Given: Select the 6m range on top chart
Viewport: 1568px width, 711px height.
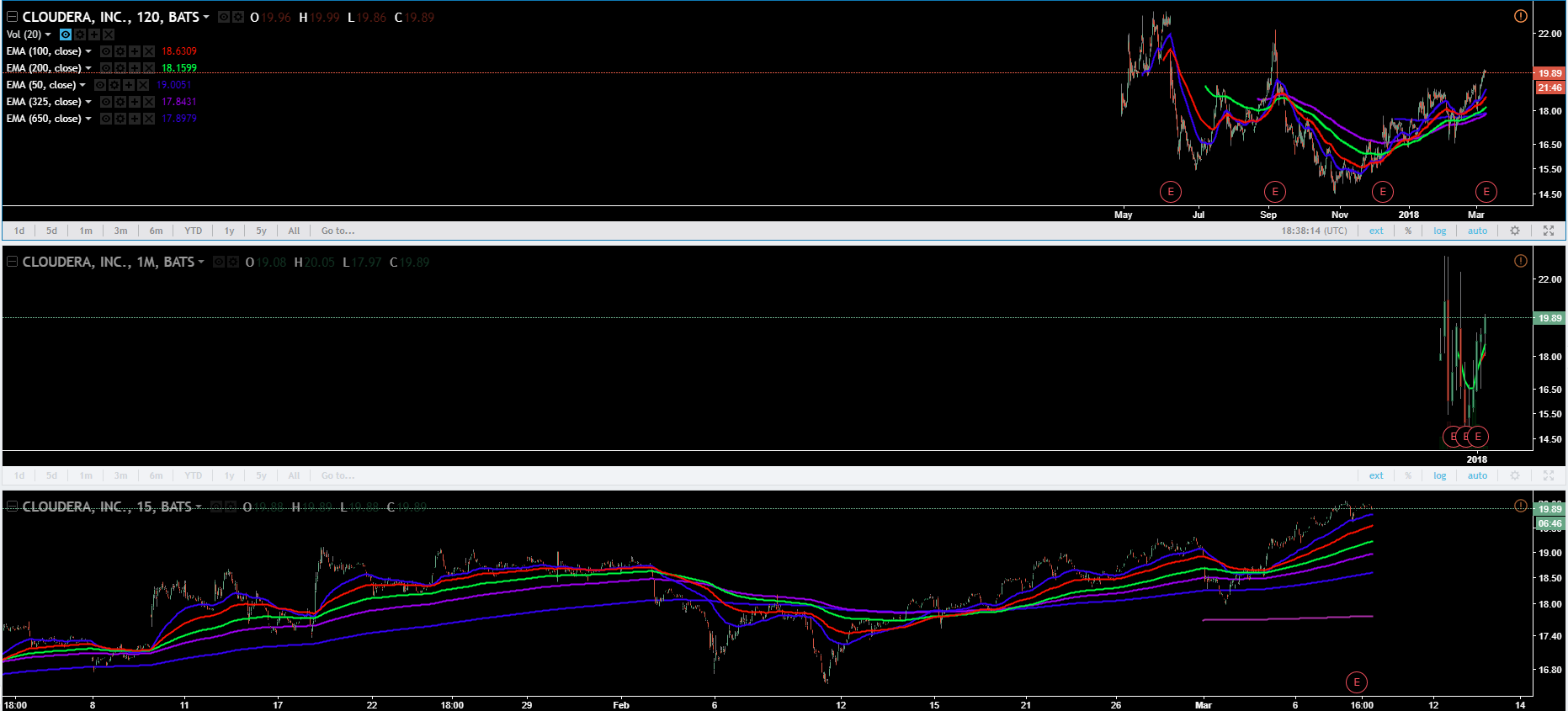Looking at the screenshot, I should click(157, 231).
